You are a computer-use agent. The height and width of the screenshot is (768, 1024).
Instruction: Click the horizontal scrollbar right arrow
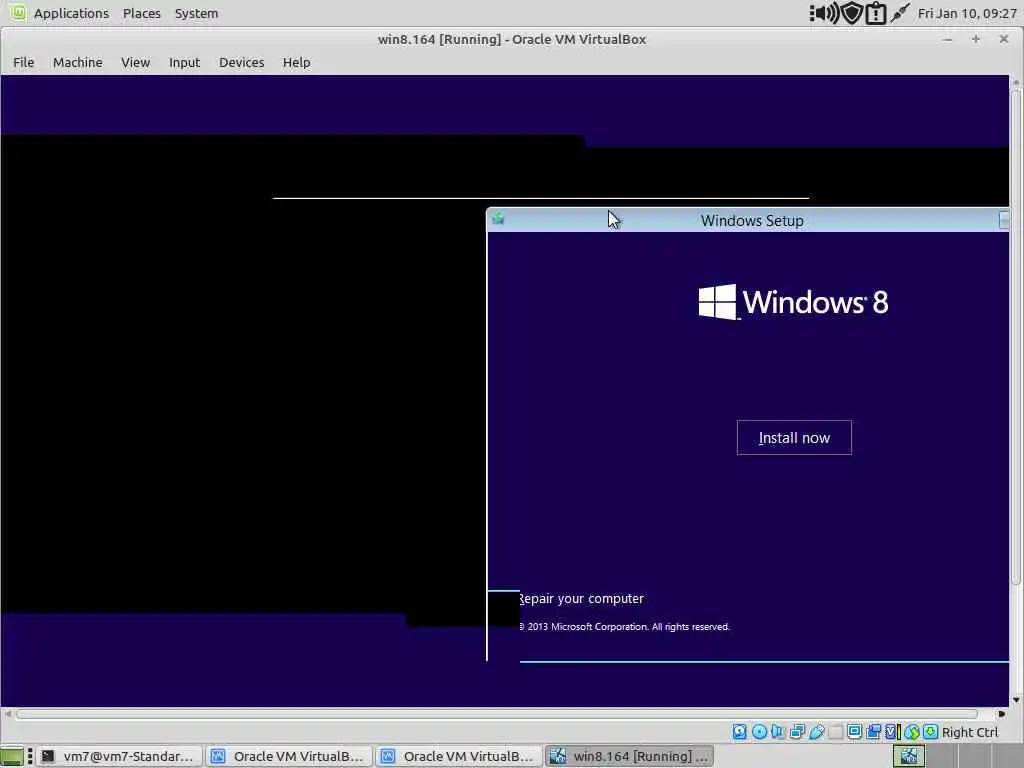click(1002, 714)
